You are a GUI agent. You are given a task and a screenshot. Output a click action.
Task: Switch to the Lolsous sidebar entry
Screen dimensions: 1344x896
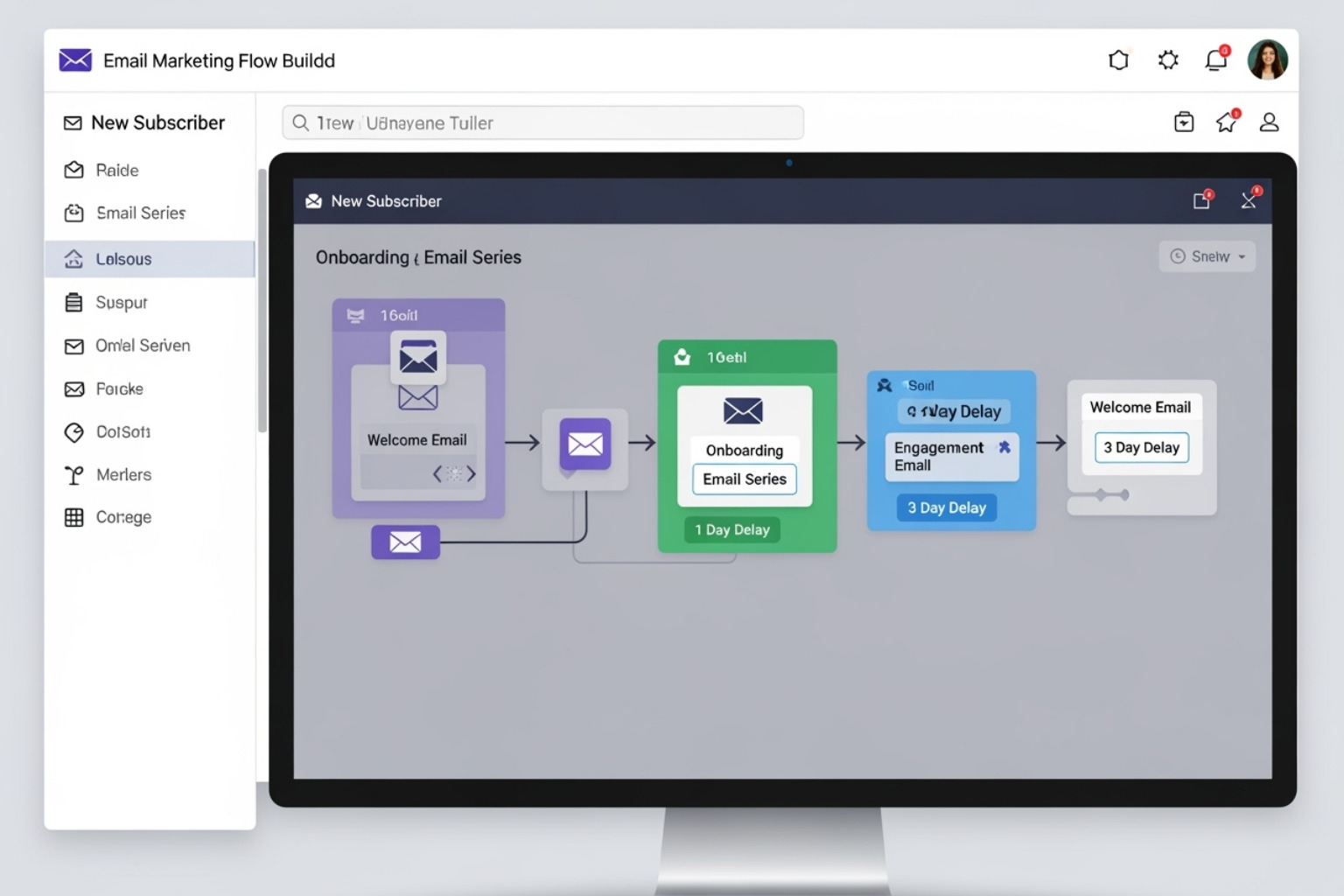(x=123, y=259)
